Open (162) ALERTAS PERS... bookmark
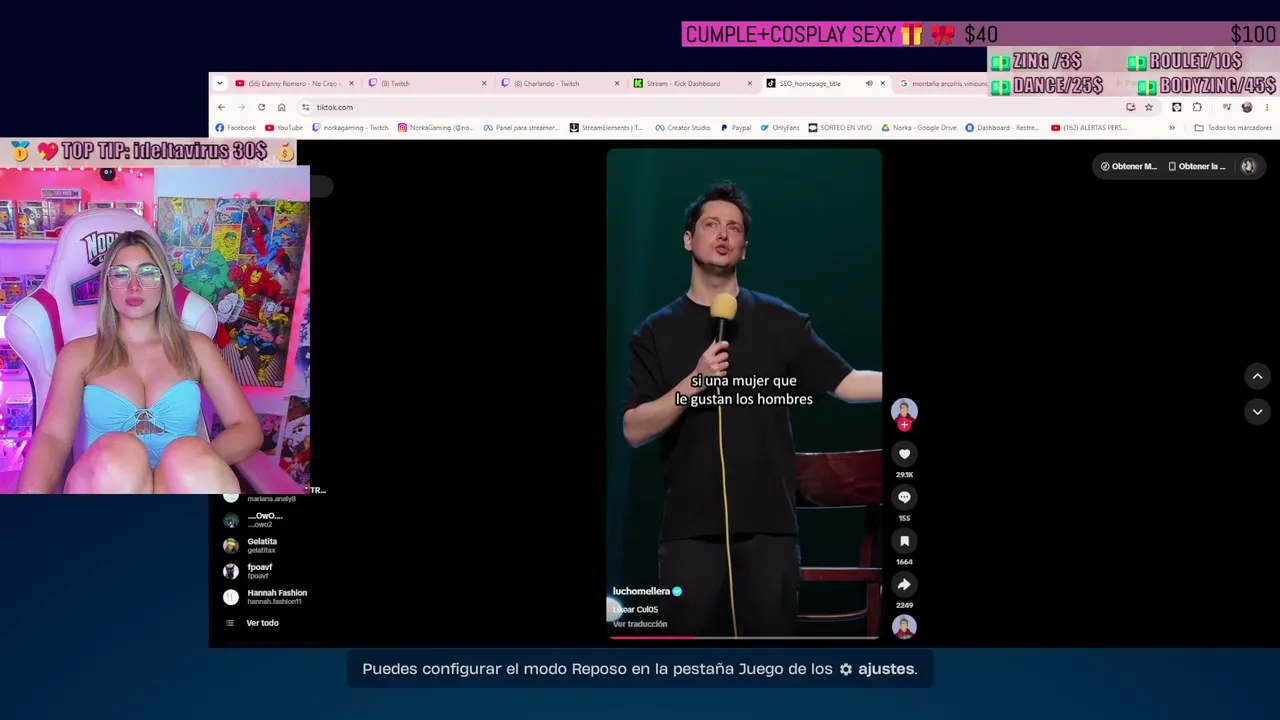The width and height of the screenshot is (1280, 720). click(1088, 128)
